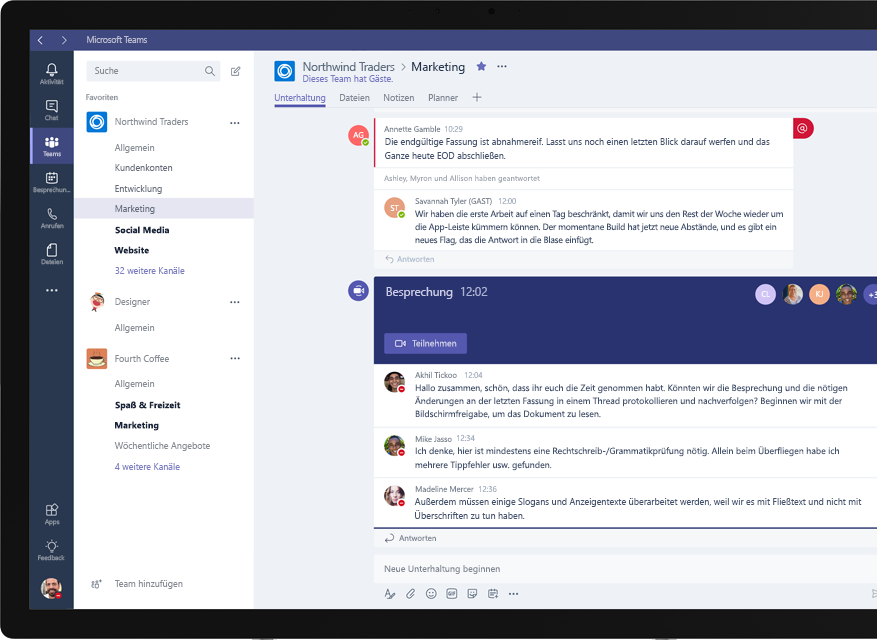The image size is (877, 640).
Task: Click Savannah Tyler's ST avatar
Action: (395, 208)
